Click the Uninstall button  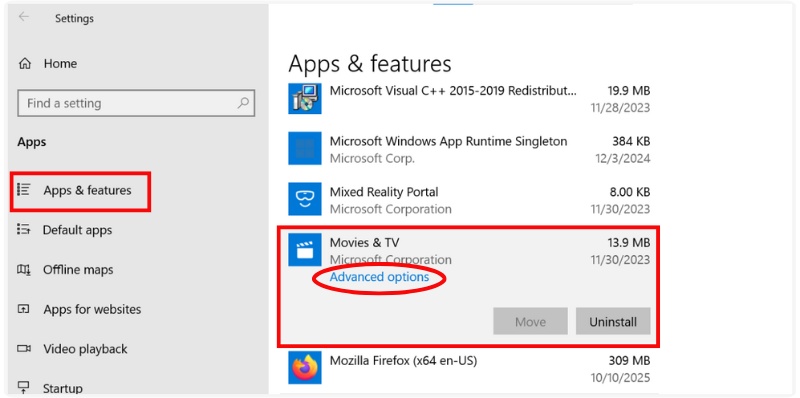613,321
